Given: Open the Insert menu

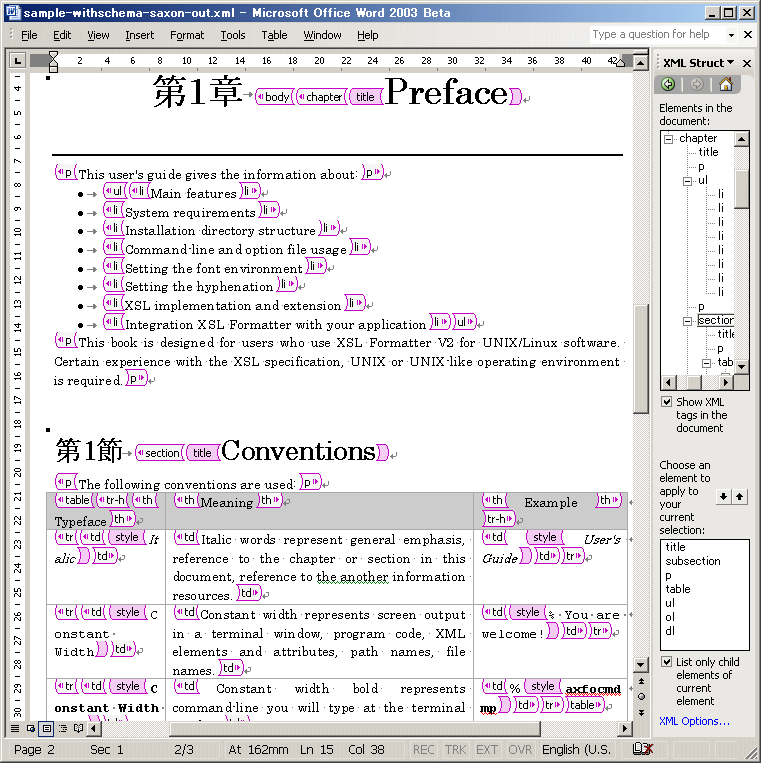Looking at the screenshot, I should (x=139, y=35).
